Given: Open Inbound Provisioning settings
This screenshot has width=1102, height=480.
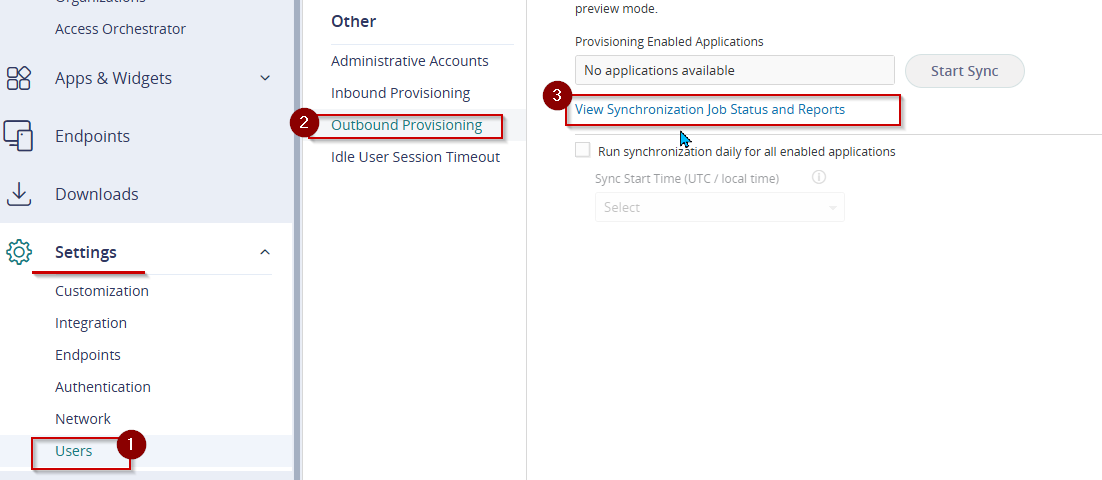Looking at the screenshot, I should (401, 93).
